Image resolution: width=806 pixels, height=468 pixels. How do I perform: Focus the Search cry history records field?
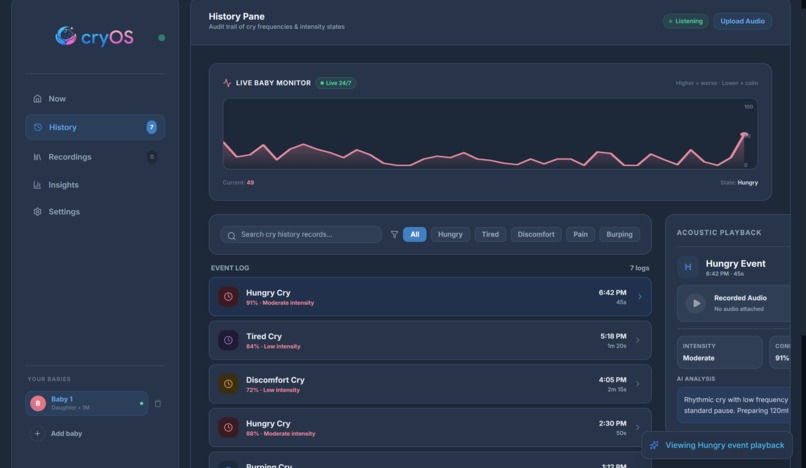[301, 235]
